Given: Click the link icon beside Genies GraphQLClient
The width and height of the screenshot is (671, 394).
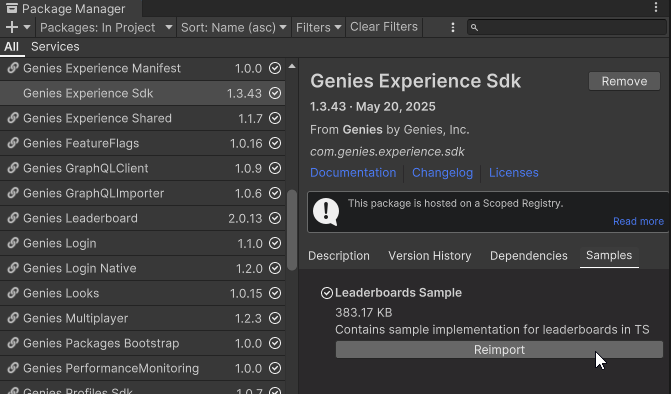Looking at the screenshot, I should click(x=13, y=168).
